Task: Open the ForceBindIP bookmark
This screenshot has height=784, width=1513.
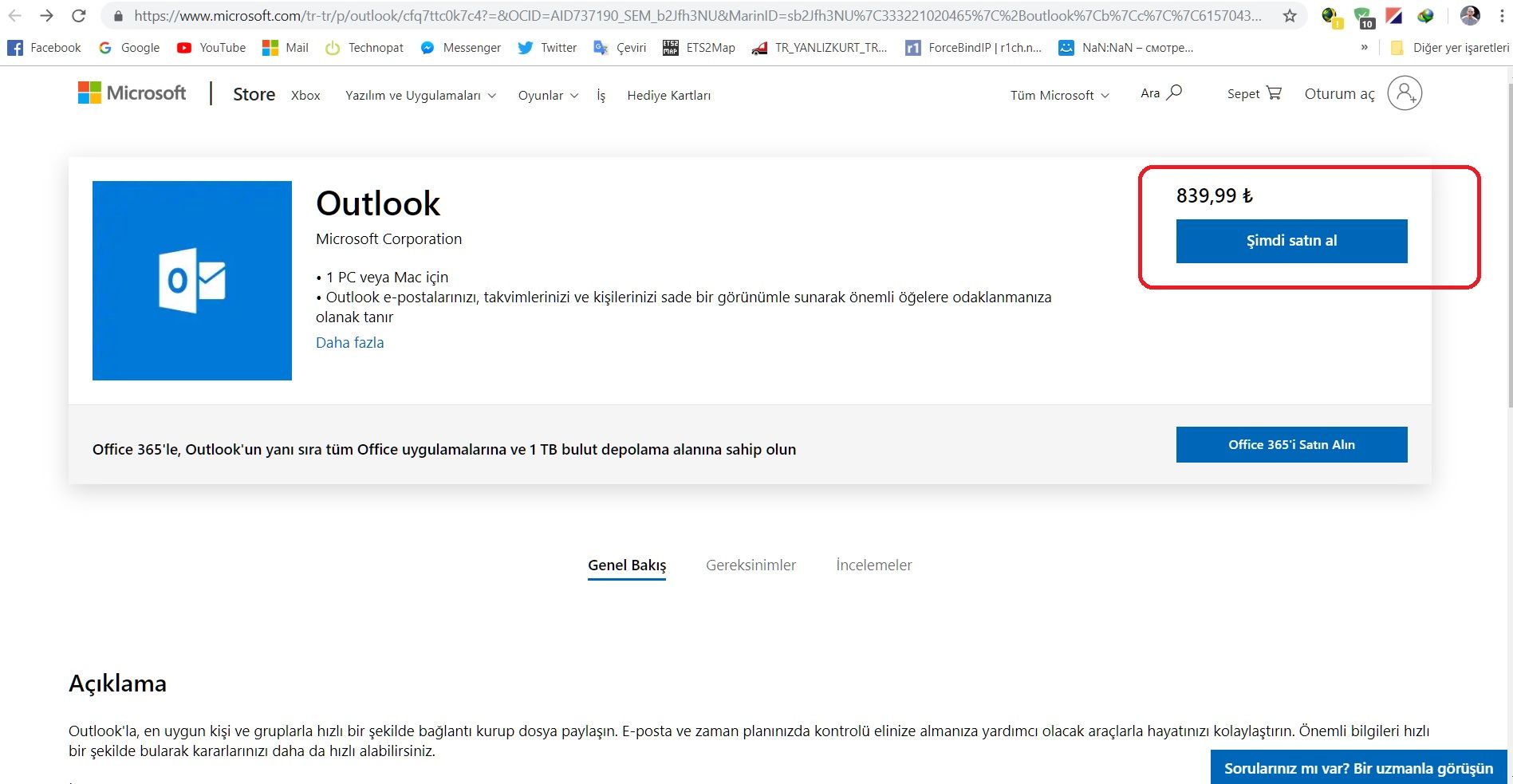Action: click(x=974, y=48)
